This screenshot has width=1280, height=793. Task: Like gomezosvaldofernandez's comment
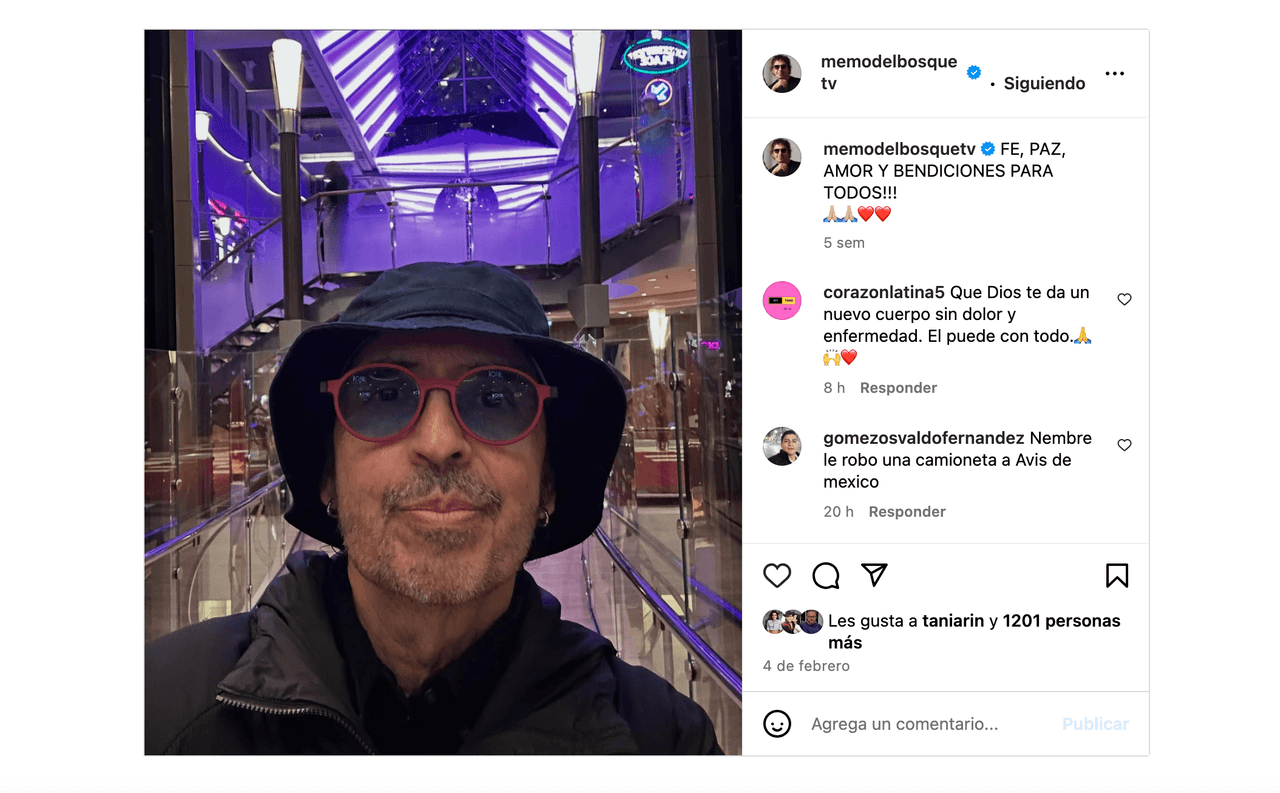point(1124,445)
